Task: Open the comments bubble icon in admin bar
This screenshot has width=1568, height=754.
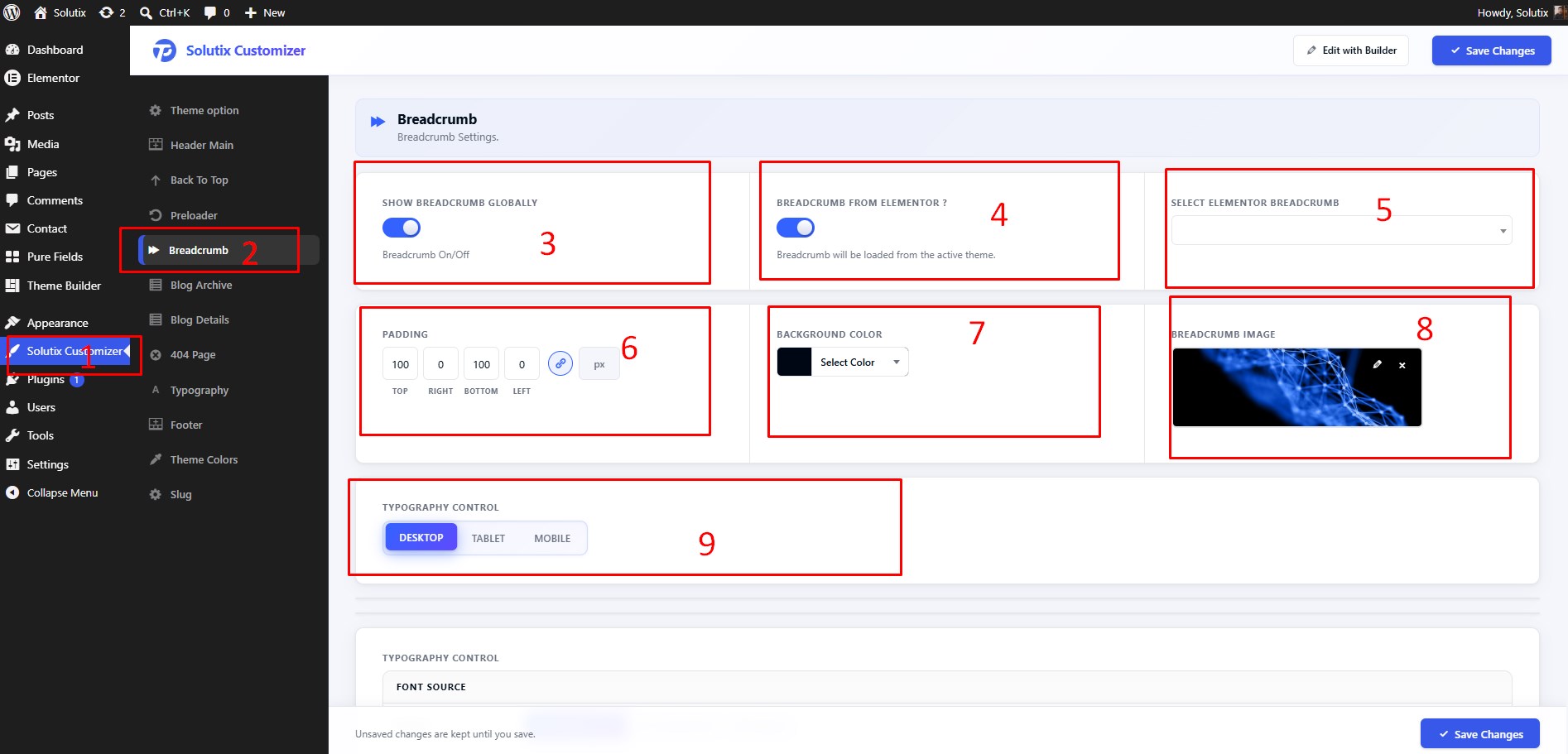Action: (x=210, y=12)
